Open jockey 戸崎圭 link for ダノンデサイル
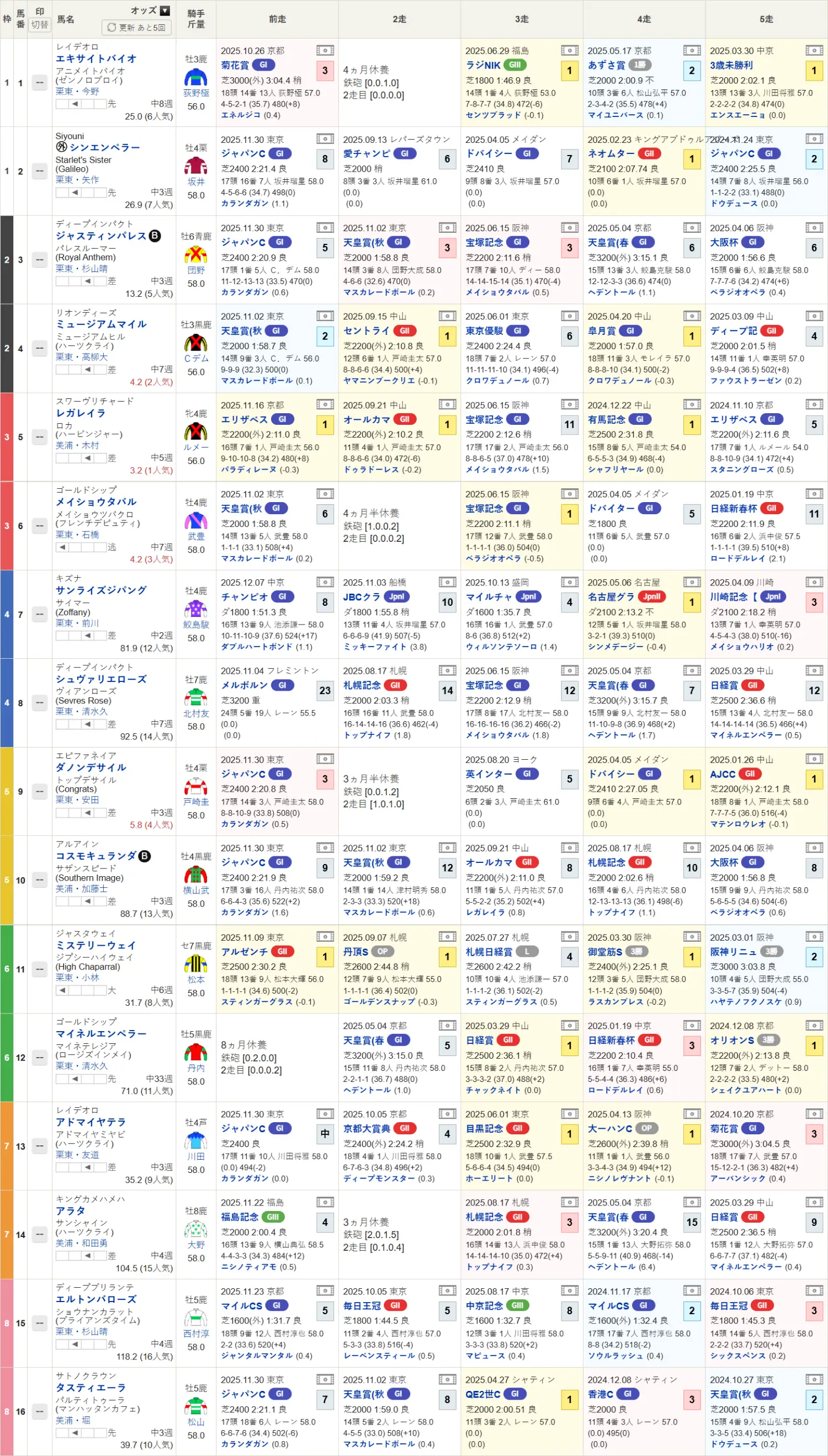 coord(195,802)
